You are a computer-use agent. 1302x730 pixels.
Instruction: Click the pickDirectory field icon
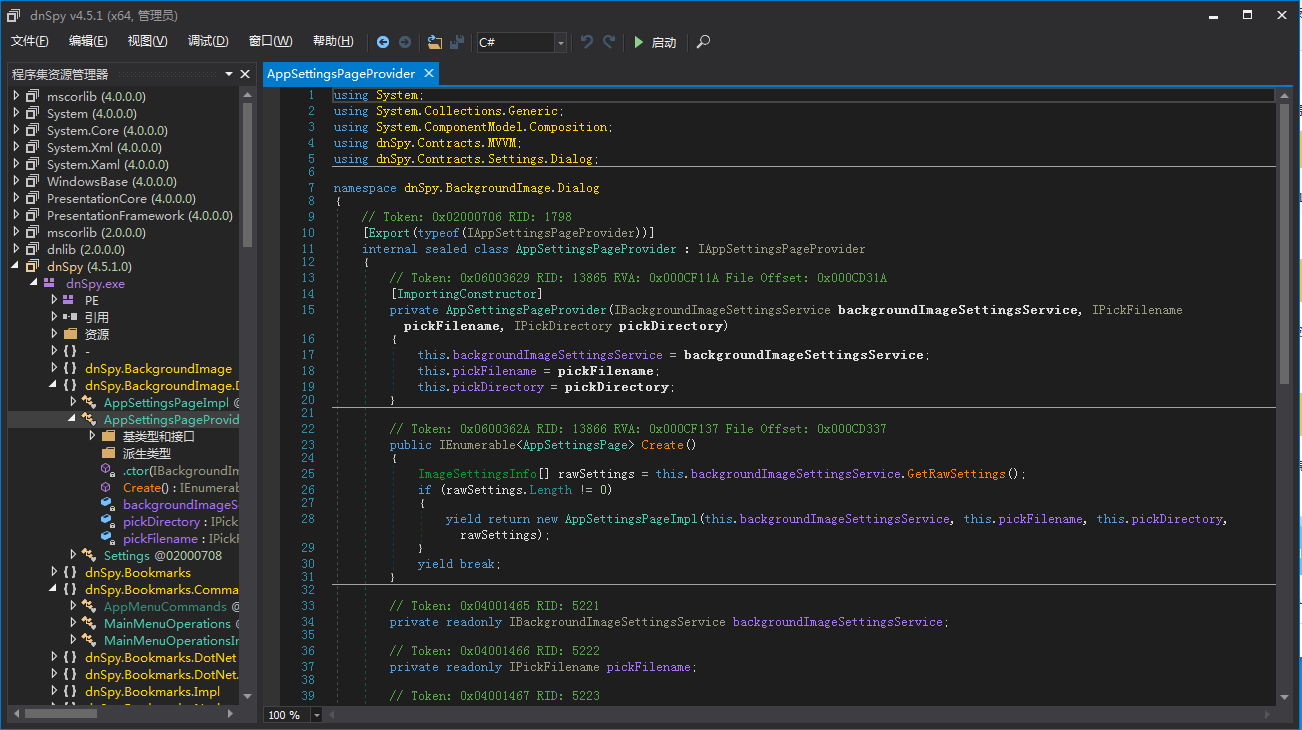point(107,521)
